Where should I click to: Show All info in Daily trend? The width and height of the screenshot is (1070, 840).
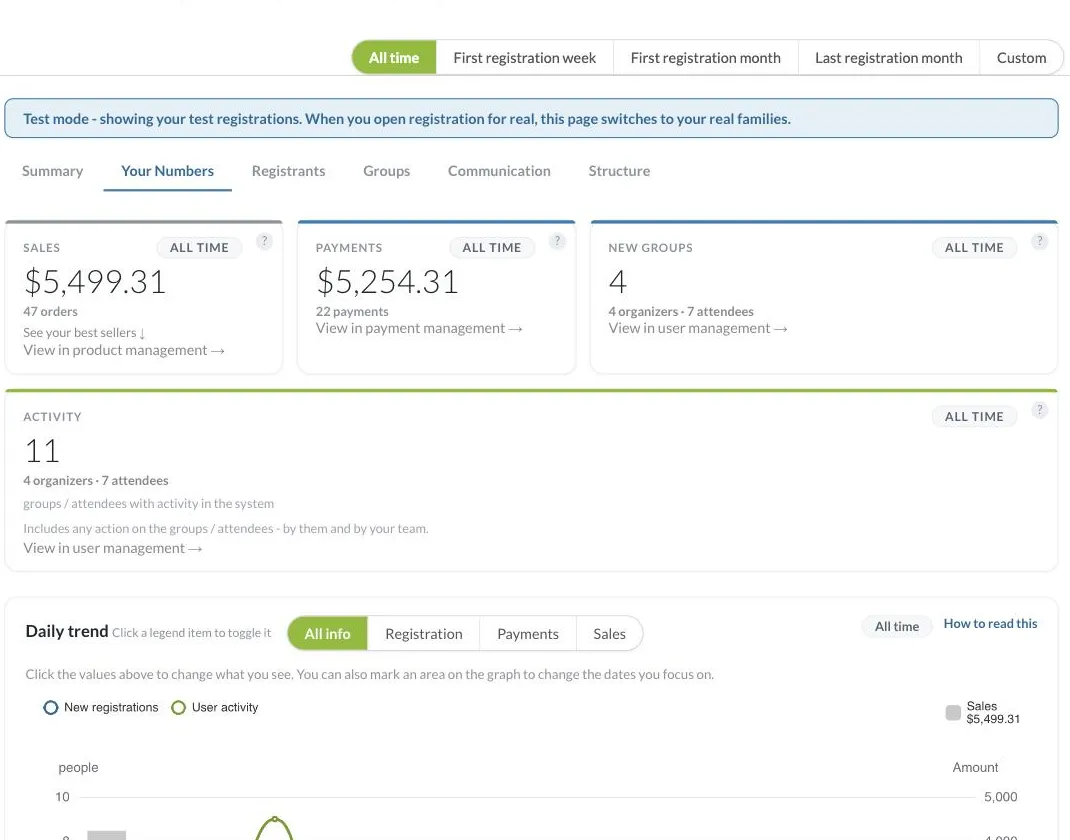pyautogui.click(x=328, y=634)
